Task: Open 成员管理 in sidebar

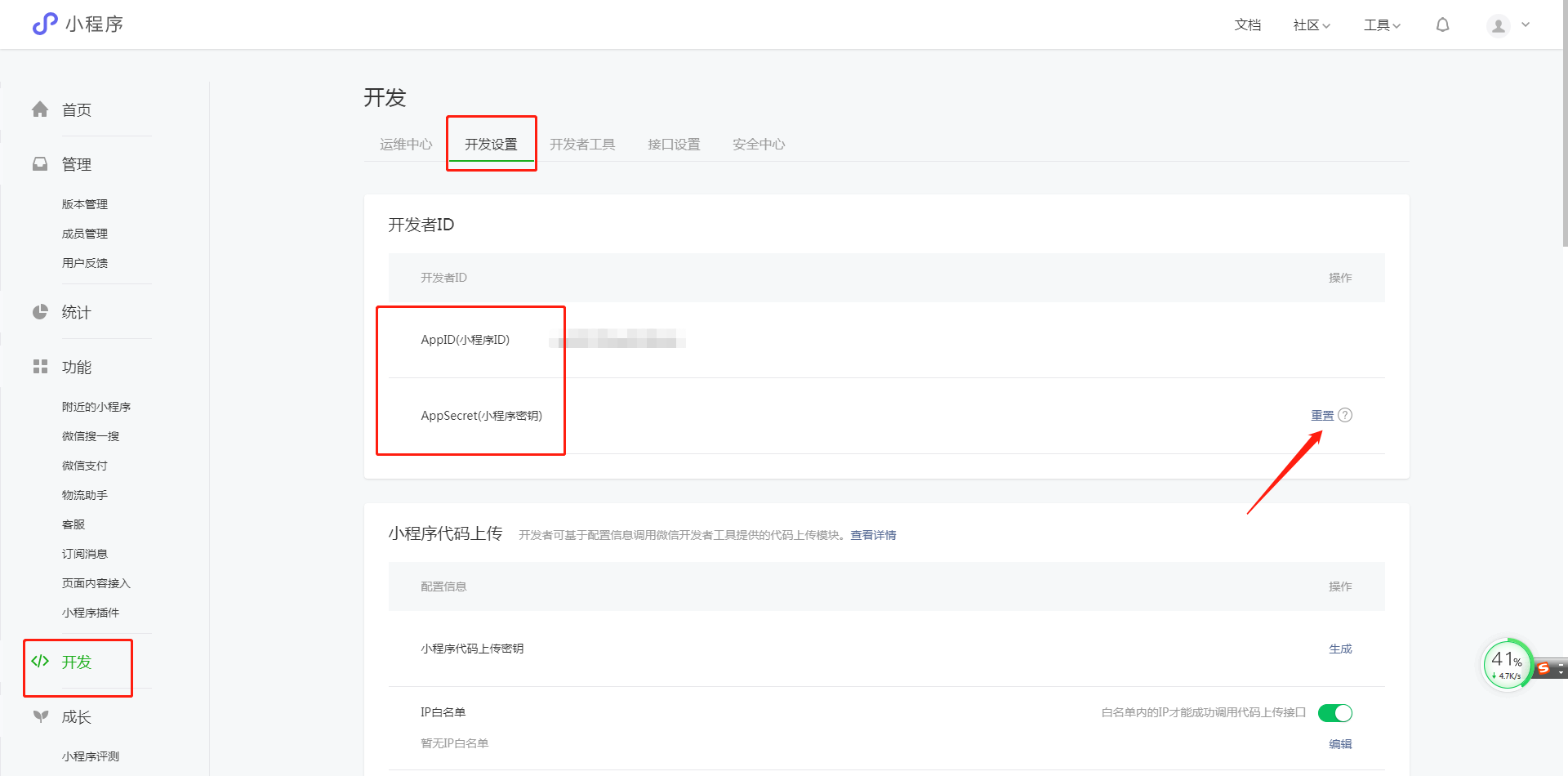Action: click(85, 234)
